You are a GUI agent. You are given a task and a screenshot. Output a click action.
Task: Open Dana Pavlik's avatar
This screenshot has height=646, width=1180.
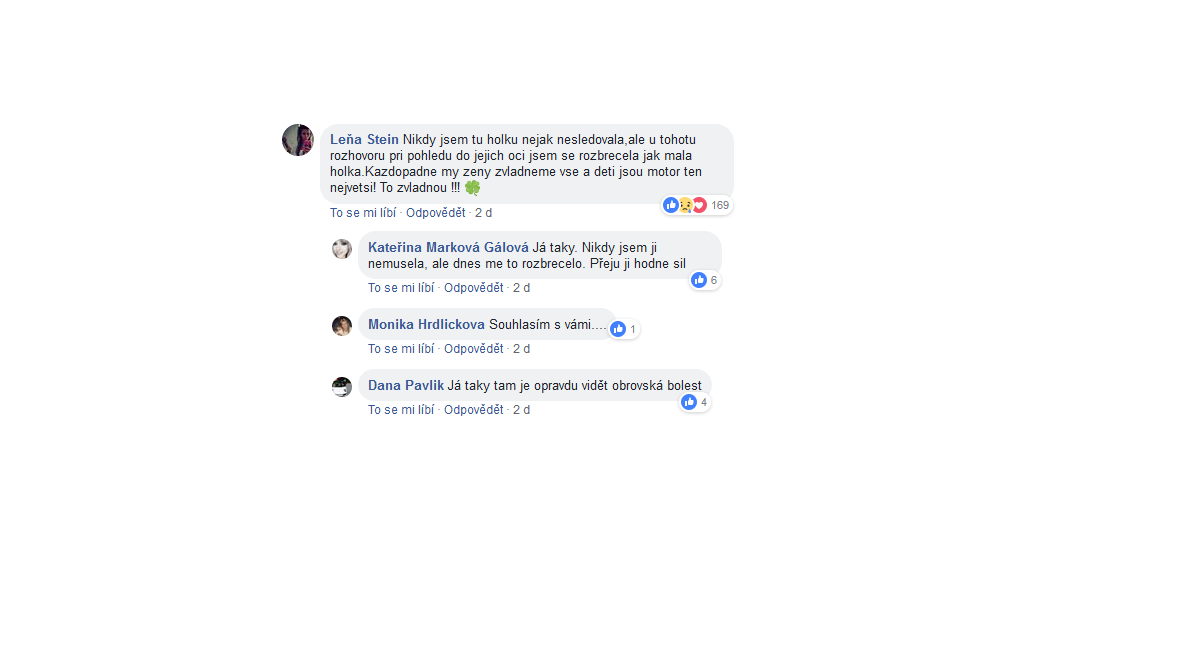(342, 386)
